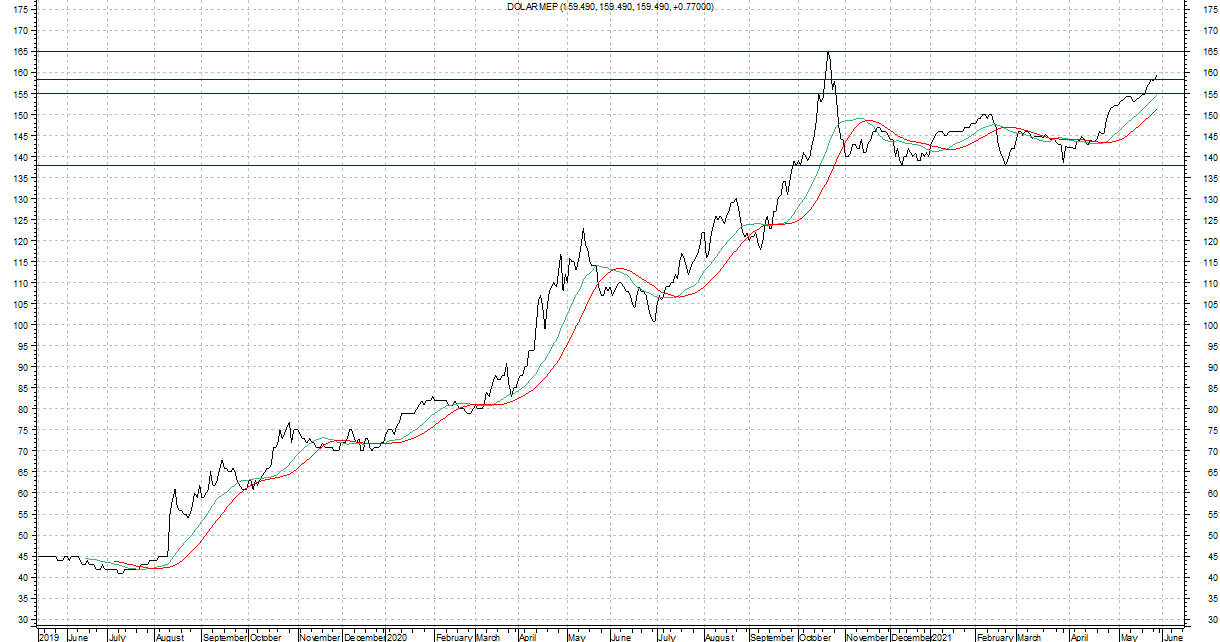Screen dimensions: 1220x642
Task: Click the May 2020 price peak near 123
Action: click(582, 229)
